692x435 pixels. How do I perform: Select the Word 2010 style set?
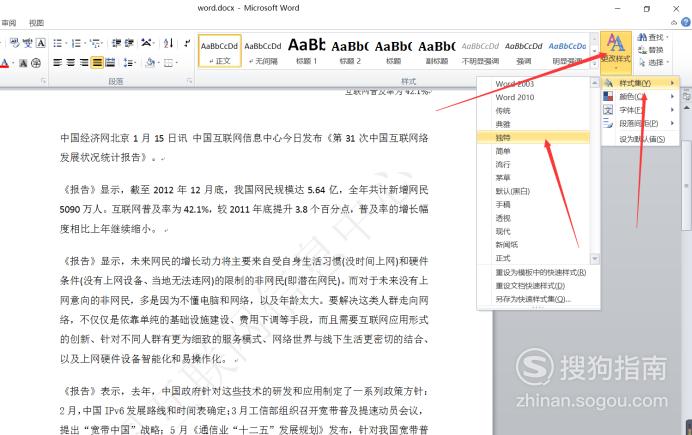(x=533, y=97)
